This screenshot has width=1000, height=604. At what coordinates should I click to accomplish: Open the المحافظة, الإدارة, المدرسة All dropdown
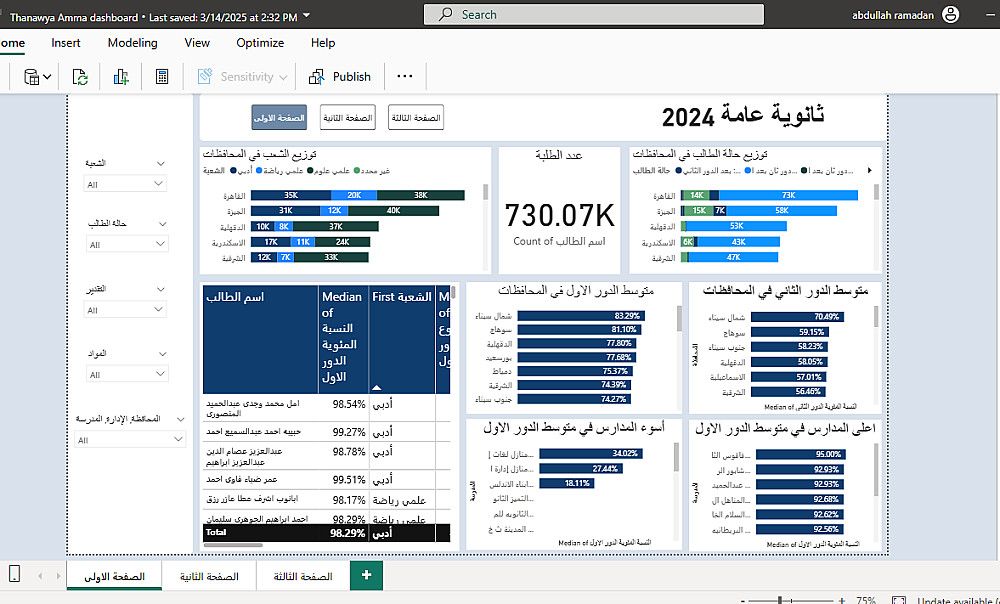(x=129, y=439)
